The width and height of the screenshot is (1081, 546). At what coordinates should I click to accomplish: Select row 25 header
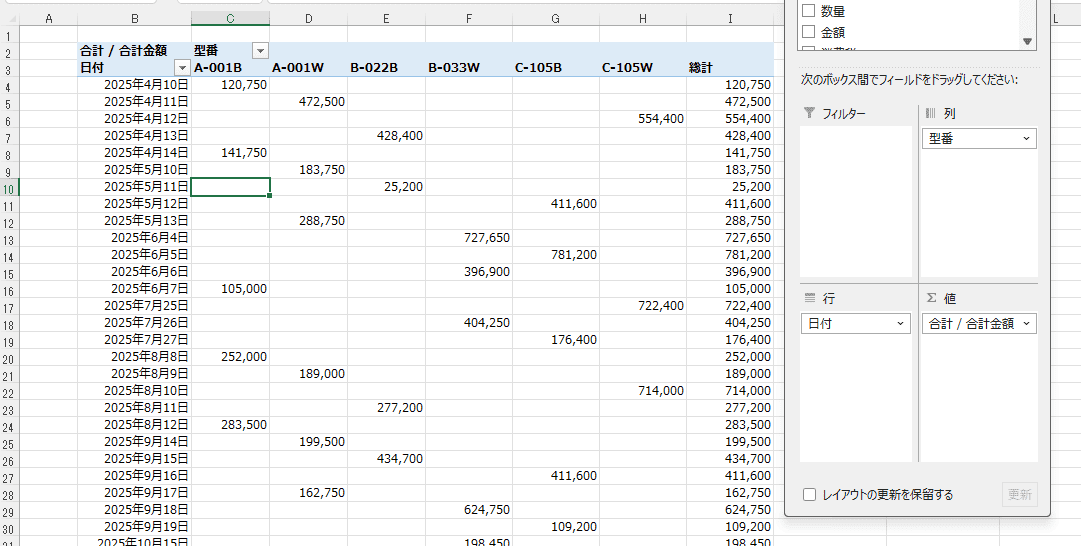click(x=9, y=442)
